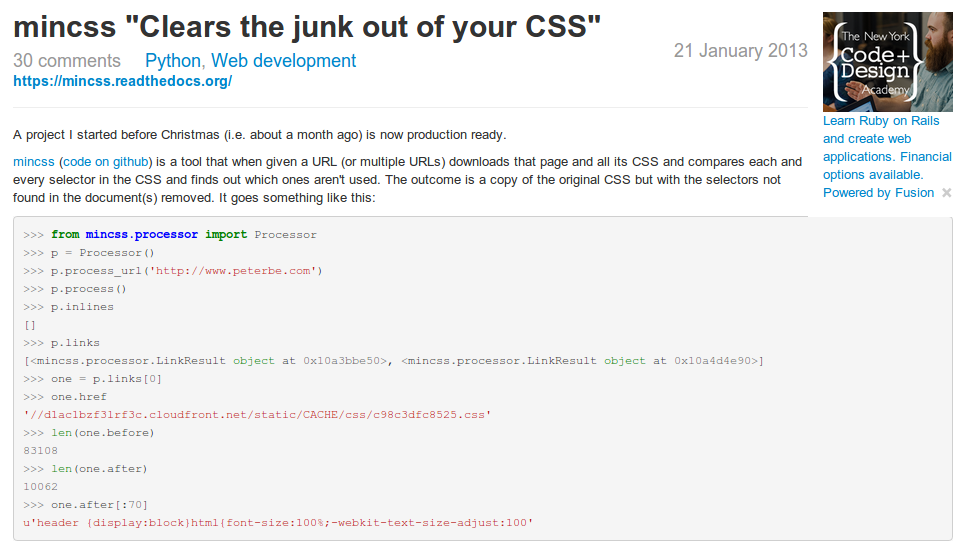The width and height of the screenshot is (966, 548).
Task: Select the Python category link
Action: pyautogui.click(x=172, y=60)
